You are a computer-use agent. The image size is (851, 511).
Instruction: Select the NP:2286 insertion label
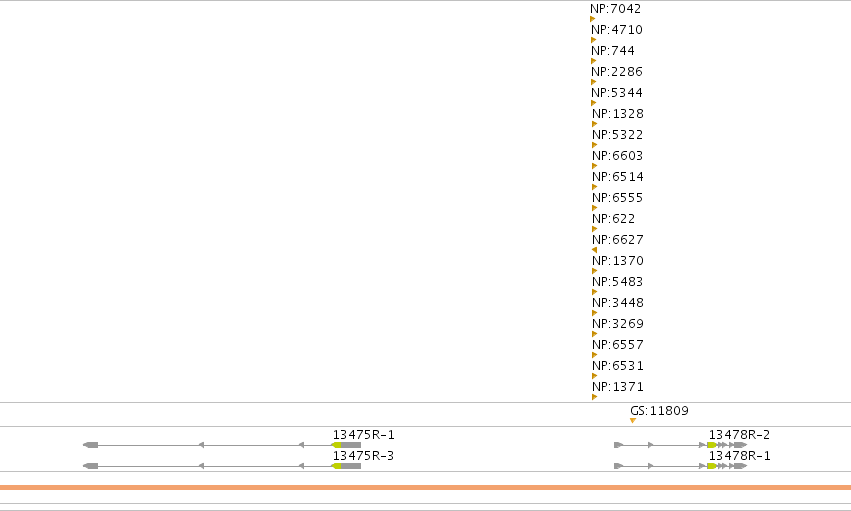[x=617, y=72]
